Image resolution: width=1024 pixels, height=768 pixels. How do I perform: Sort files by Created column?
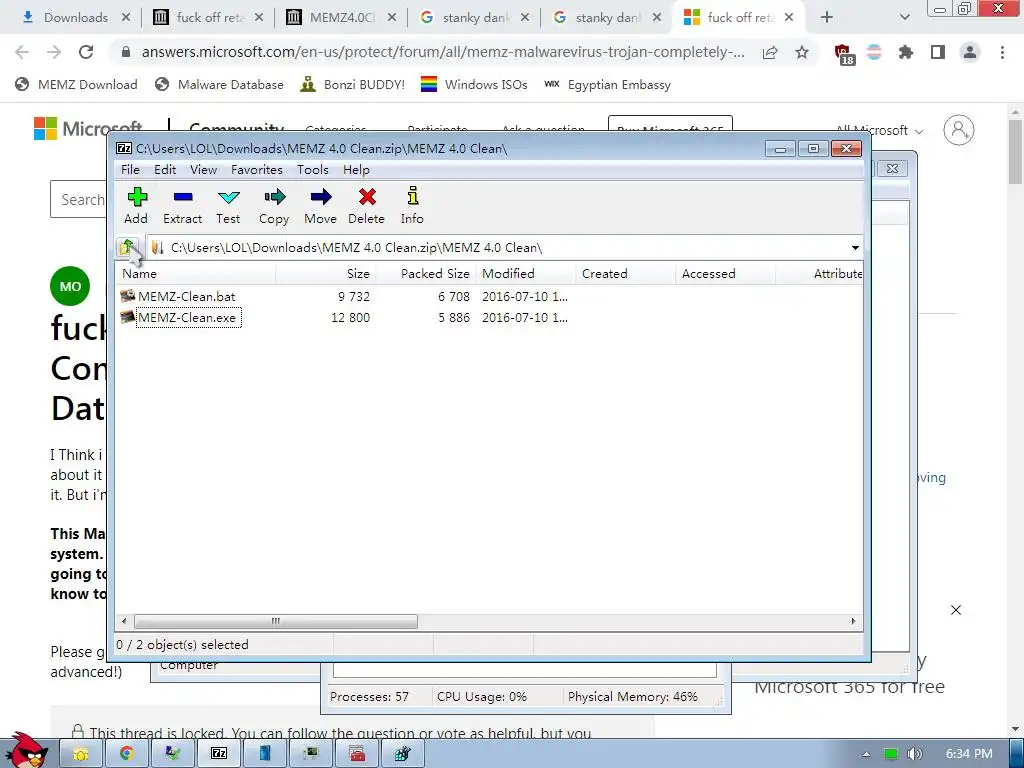[x=626, y=274]
